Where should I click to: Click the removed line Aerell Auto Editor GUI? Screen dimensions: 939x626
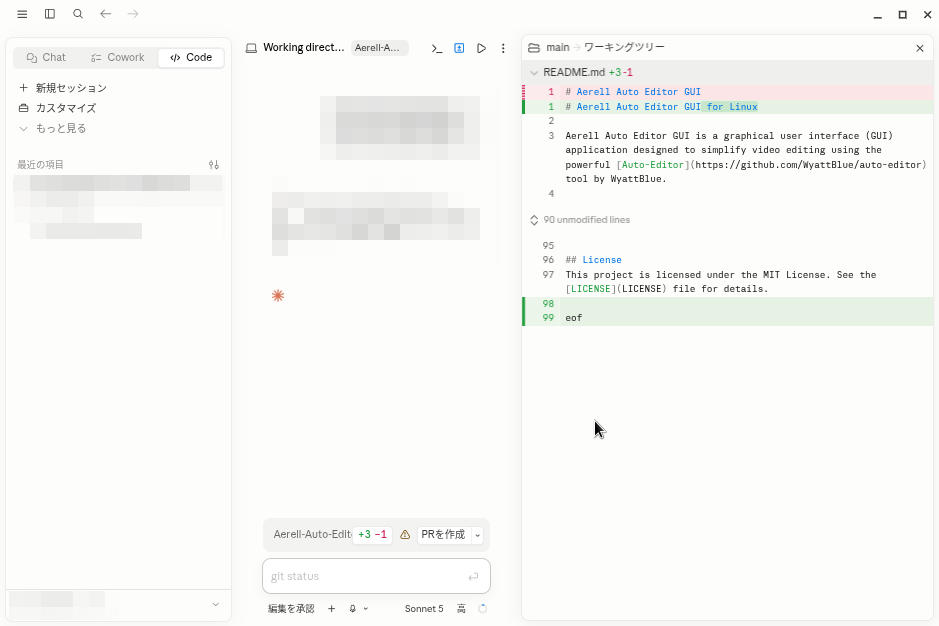click(x=728, y=92)
